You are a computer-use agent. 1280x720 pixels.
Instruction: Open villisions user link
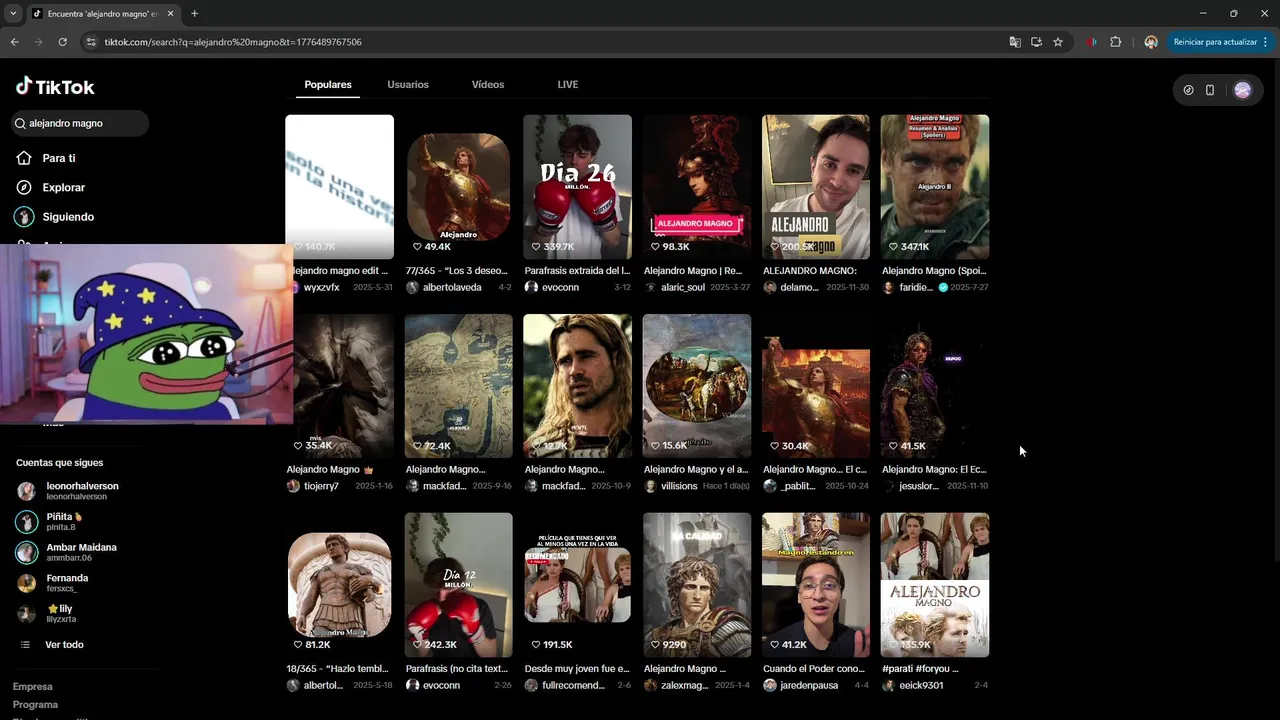coord(679,487)
